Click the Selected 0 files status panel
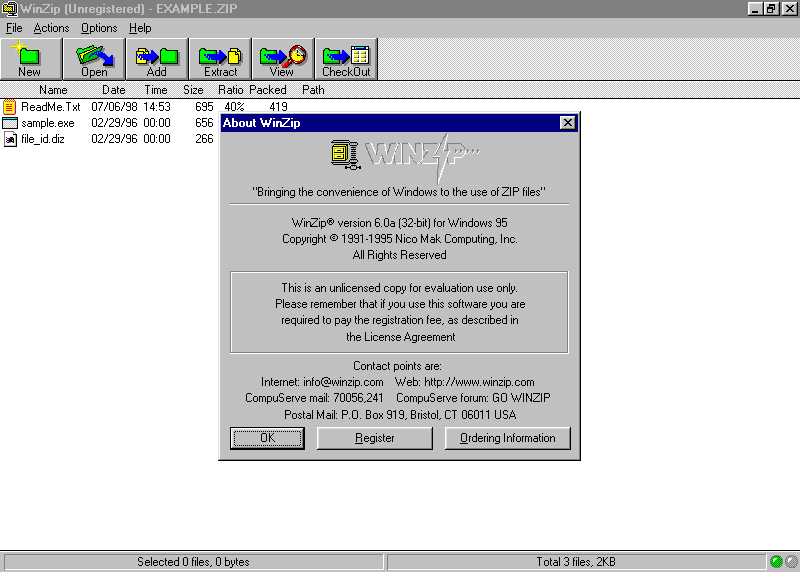Screen dimensions: 800x572 193,562
